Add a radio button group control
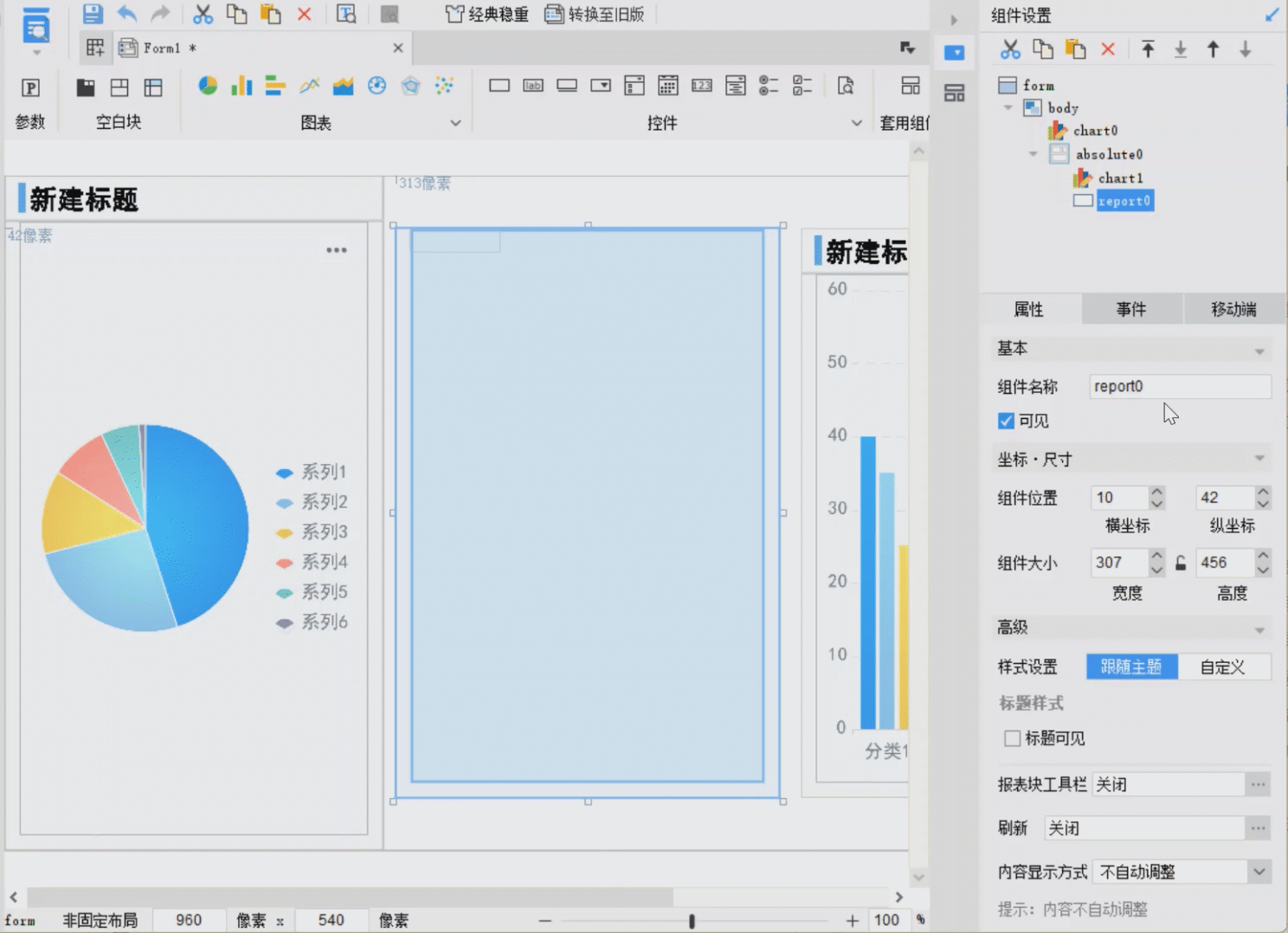The width and height of the screenshot is (1288, 933). click(769, 86)
